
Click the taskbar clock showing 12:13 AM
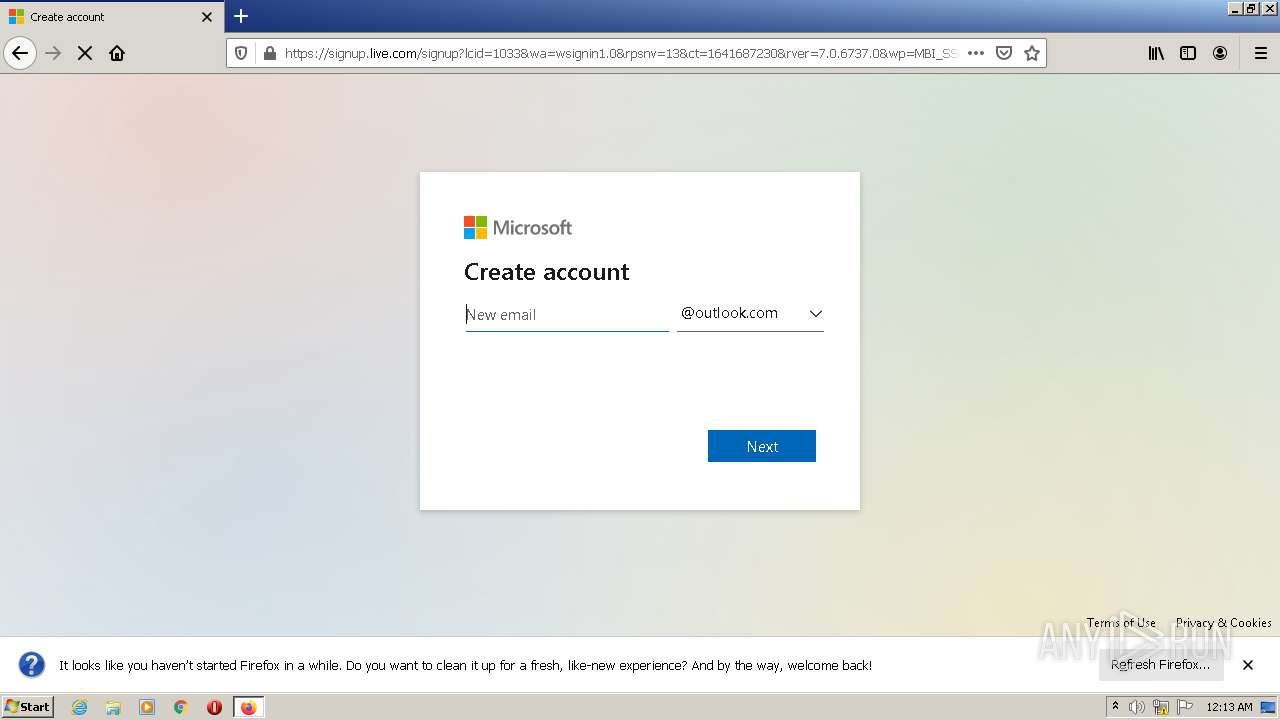click(1229, 707)
